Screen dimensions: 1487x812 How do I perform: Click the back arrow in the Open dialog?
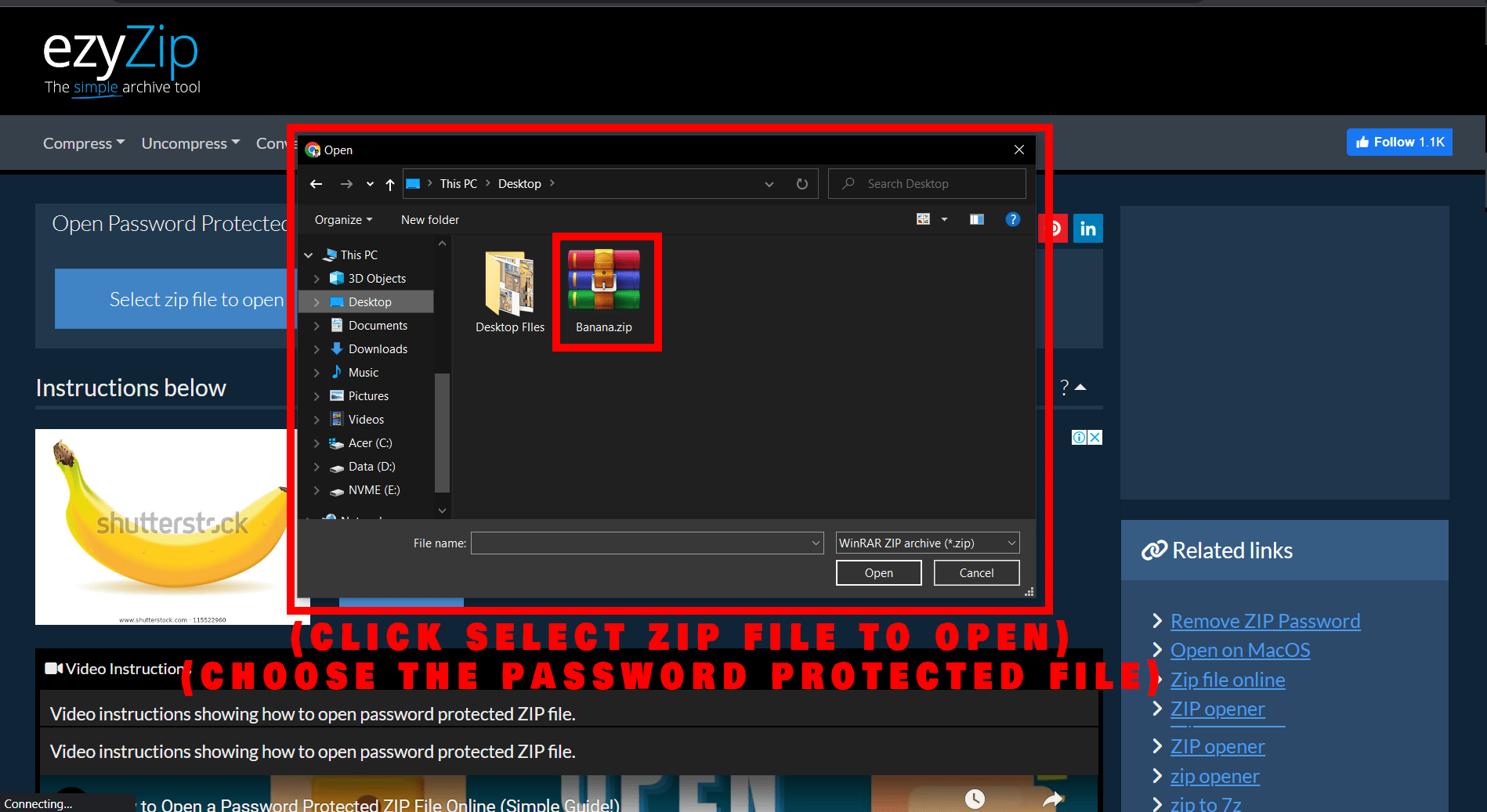(316, 183)
